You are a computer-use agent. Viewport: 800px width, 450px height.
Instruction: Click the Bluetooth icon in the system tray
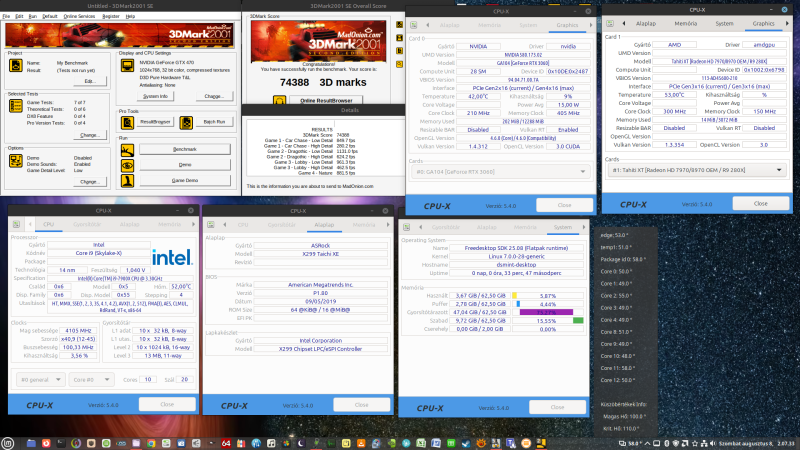click(x=667, y=443)
